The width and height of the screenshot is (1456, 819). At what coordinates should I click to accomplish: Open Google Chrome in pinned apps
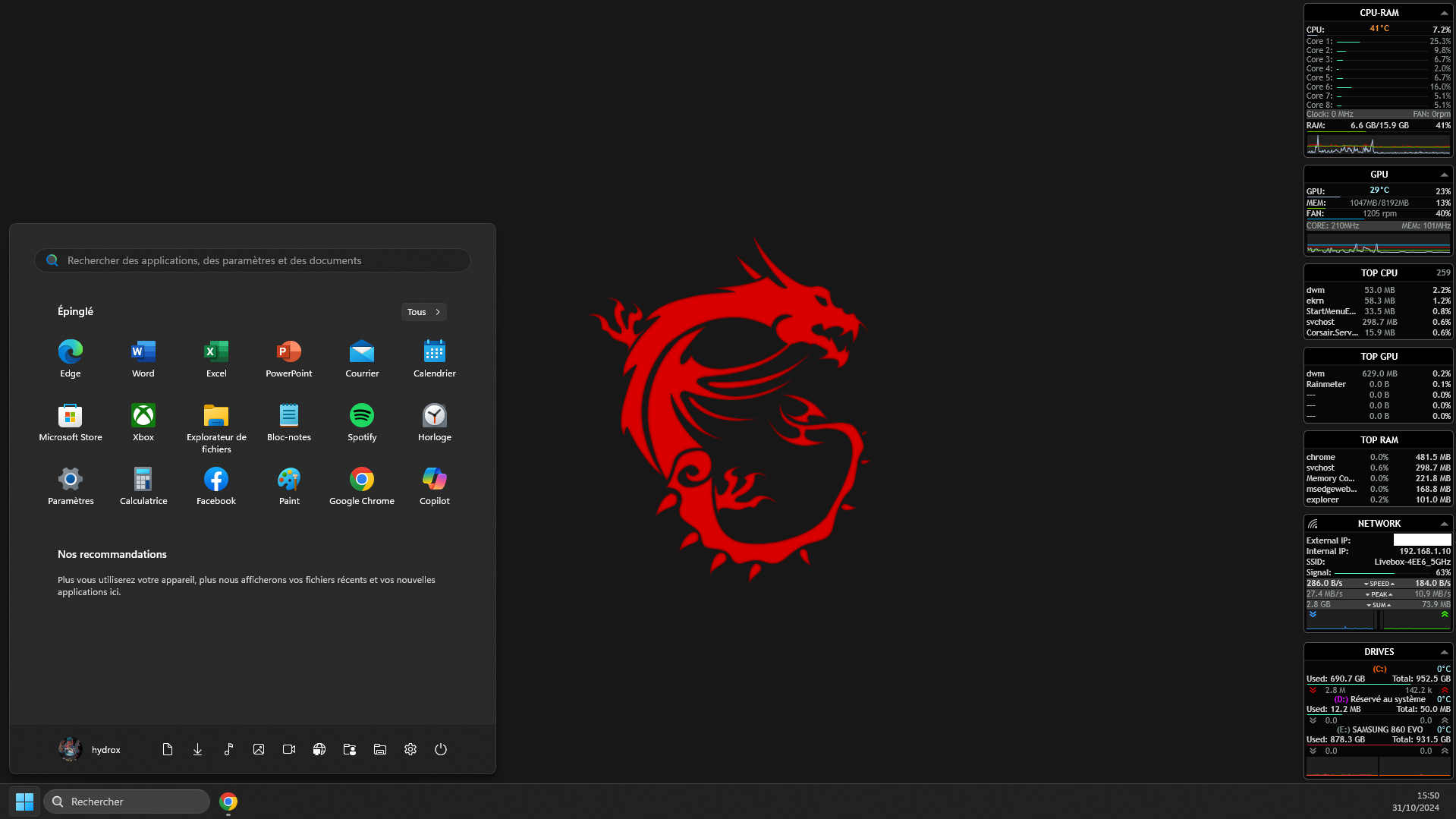click(362, 486)
